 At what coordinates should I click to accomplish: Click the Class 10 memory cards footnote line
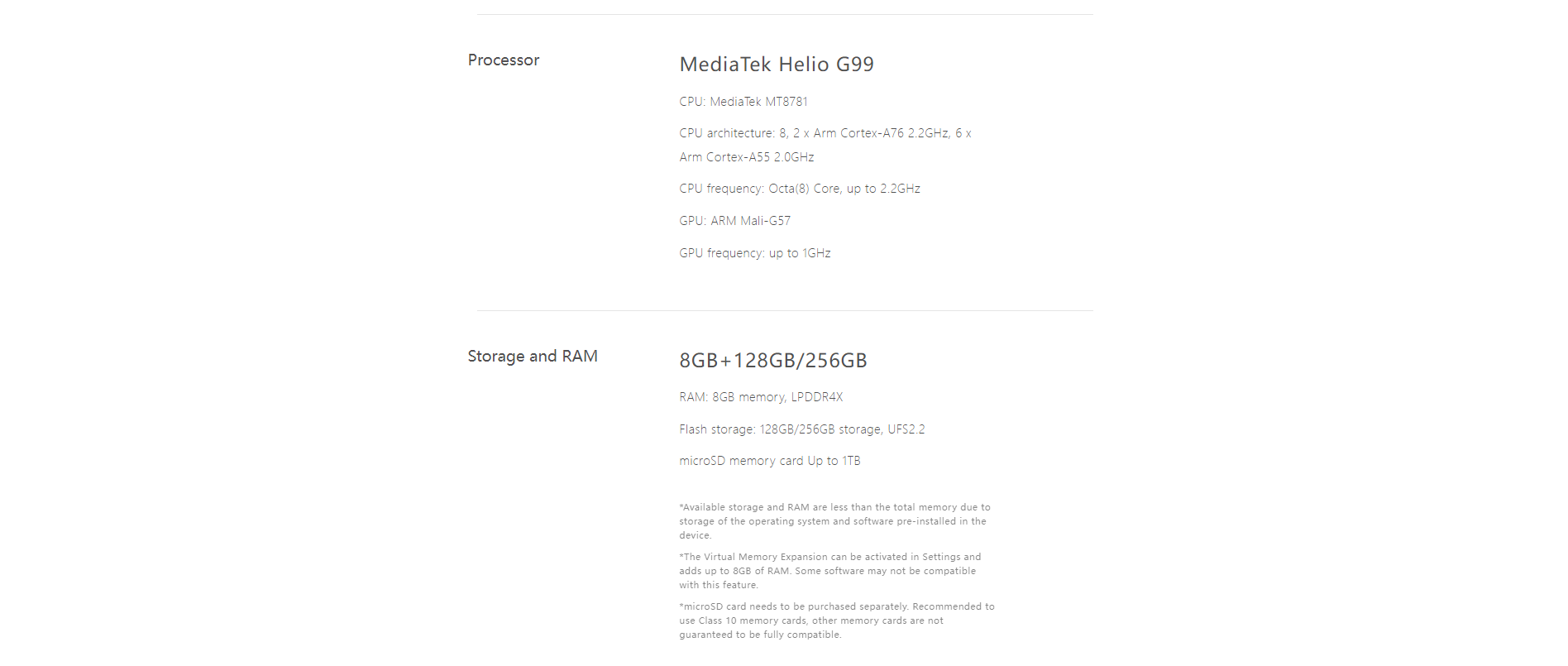(811, 620)
